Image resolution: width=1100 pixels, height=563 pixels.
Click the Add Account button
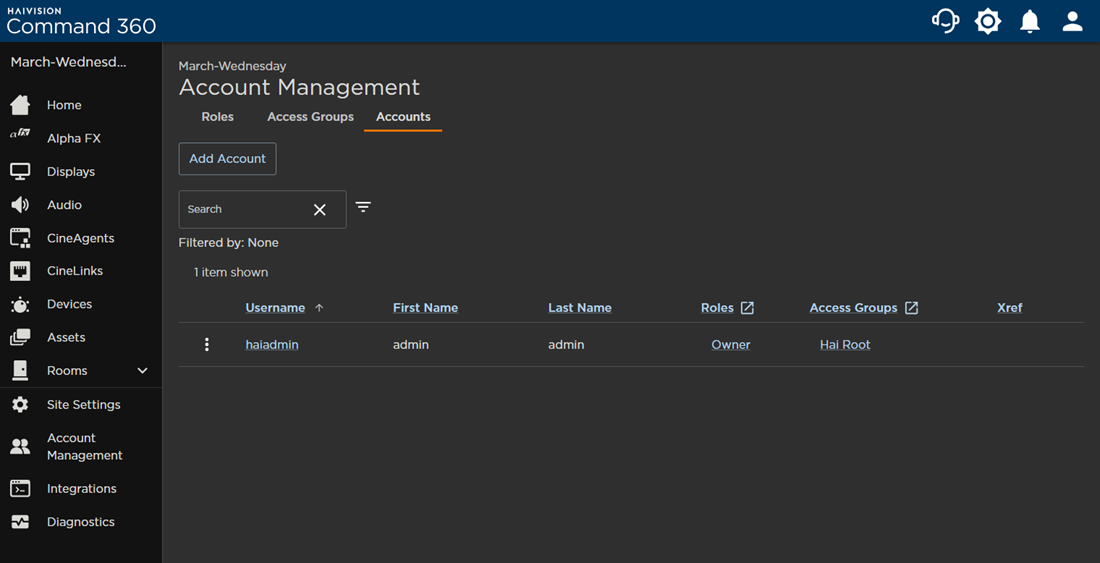[227, 159]
